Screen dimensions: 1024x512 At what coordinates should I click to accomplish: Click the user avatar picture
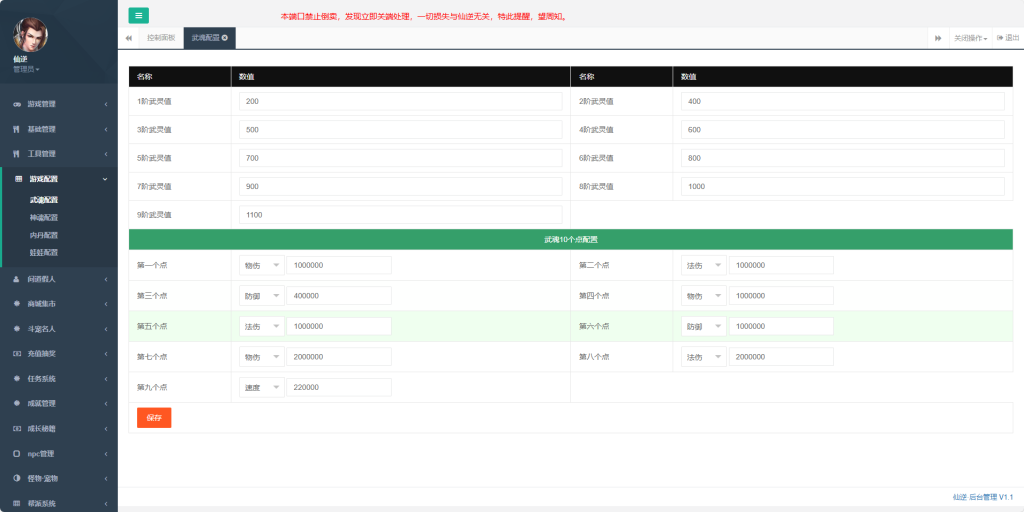[x=30, y=35]
